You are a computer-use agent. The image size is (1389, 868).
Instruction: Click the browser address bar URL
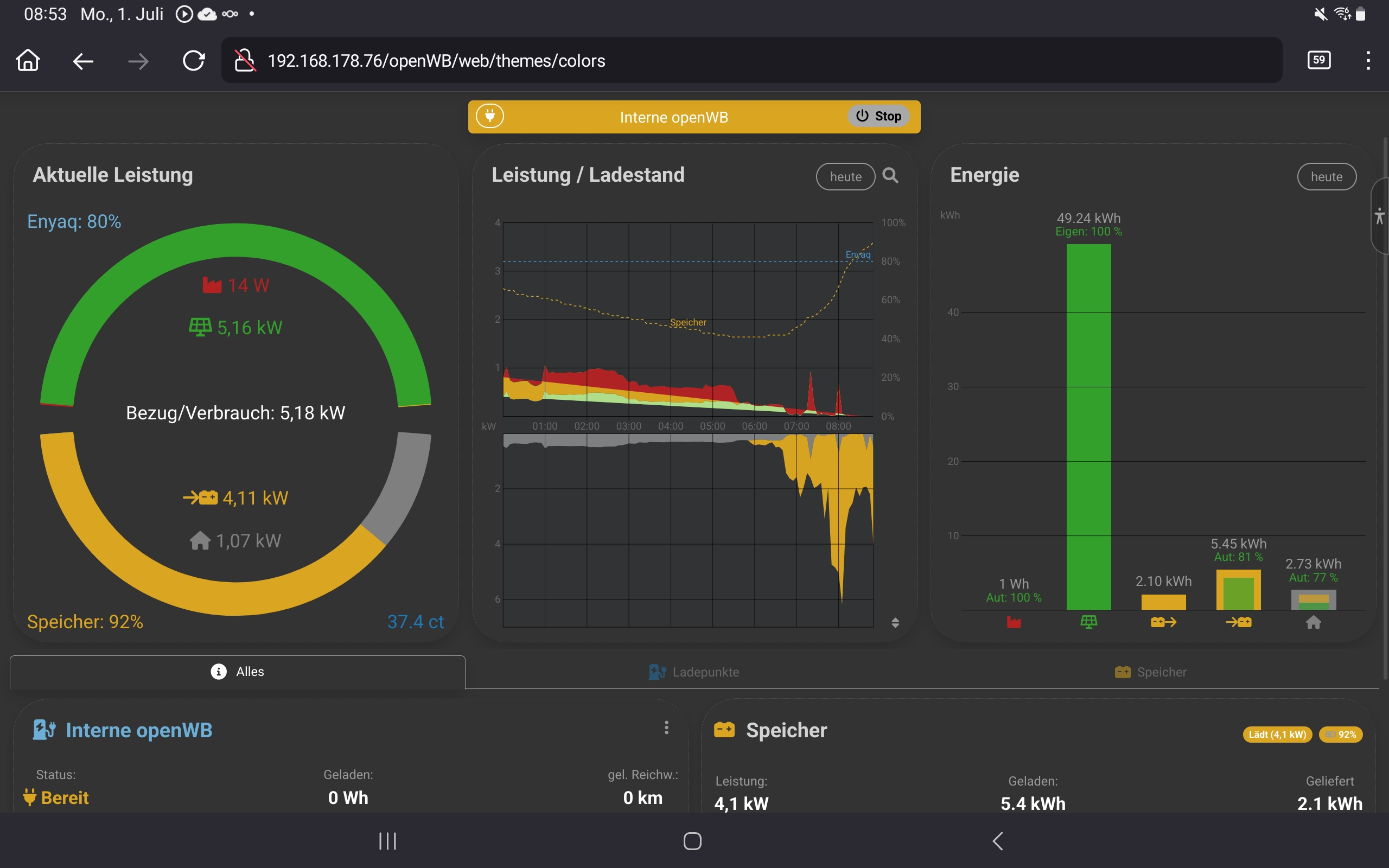click(x=436, y=61)
